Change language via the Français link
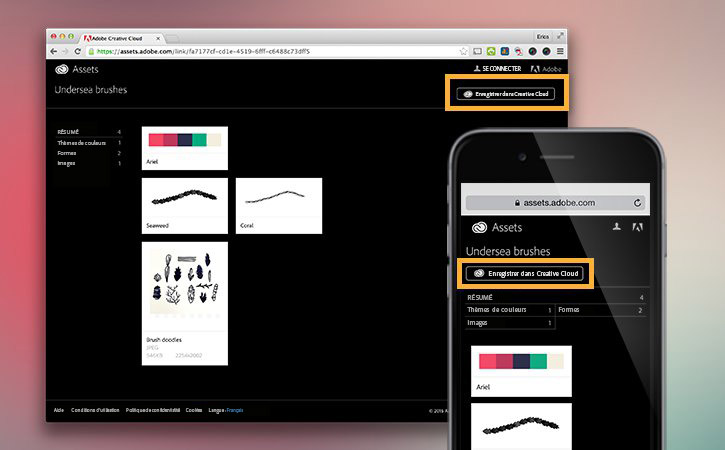Screen dimensions: 725x450 [235, 410]
